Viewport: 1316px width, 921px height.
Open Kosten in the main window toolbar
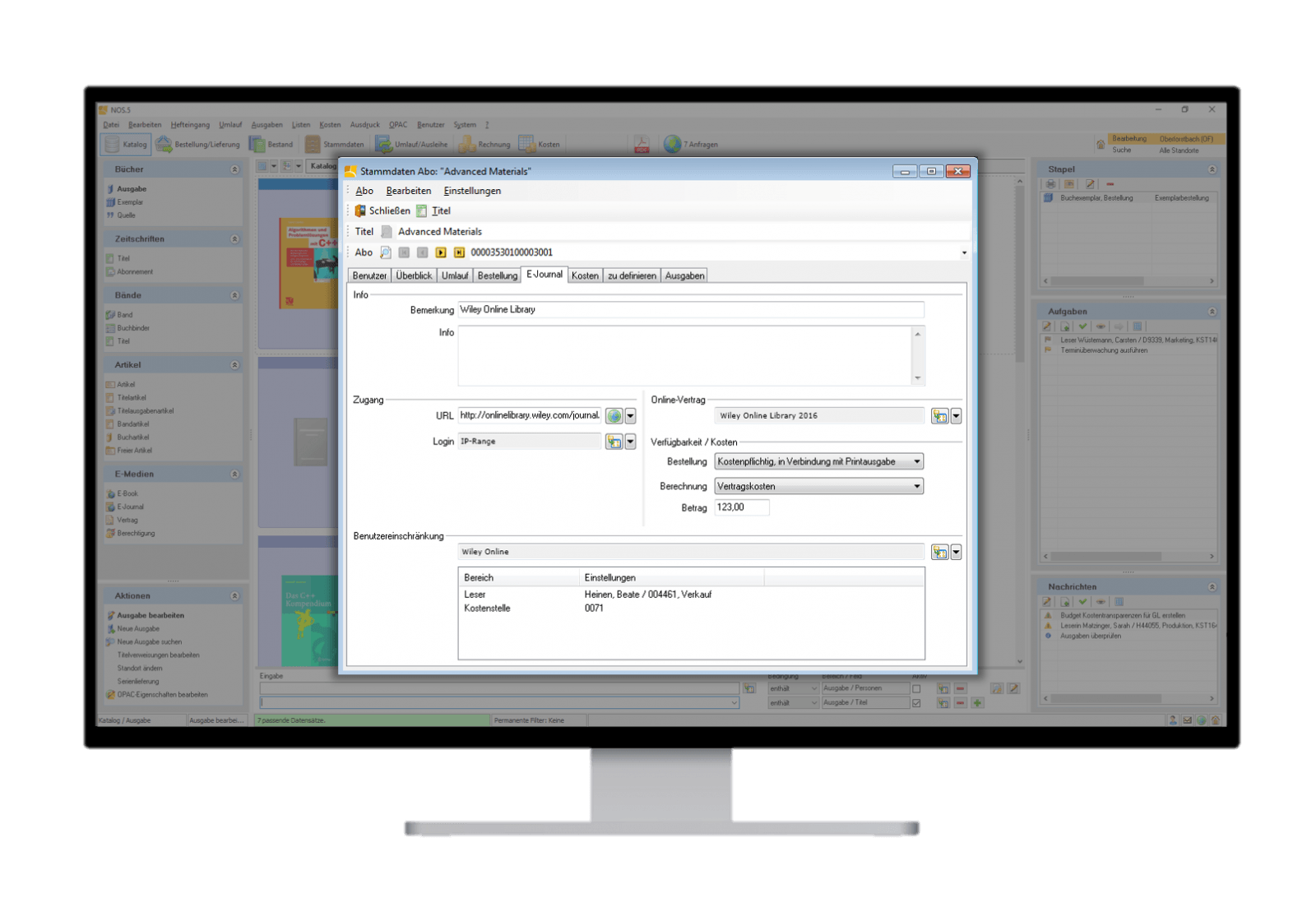[x=540, y=145]
